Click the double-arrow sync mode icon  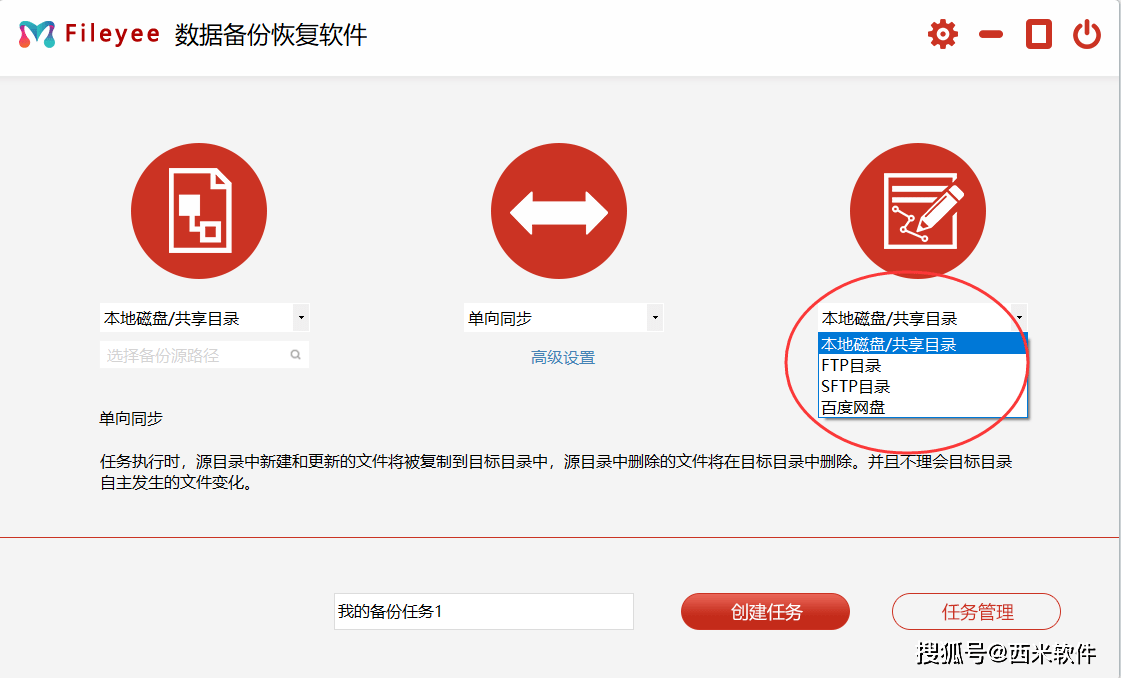coord(558,211)
